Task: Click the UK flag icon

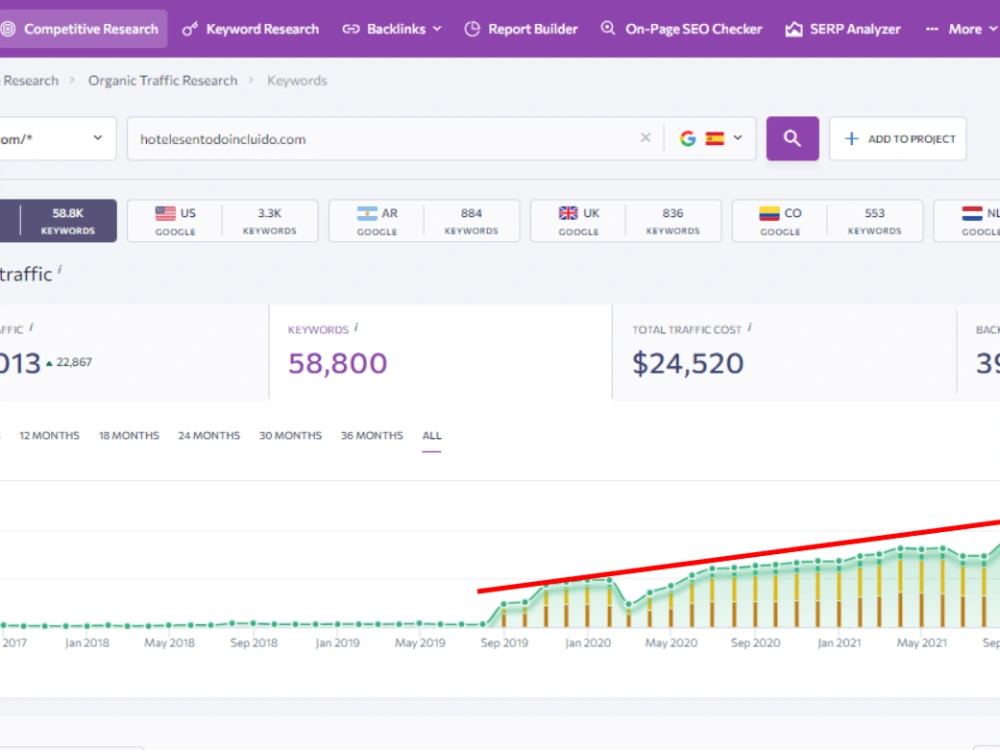Action: click(568, 213)
